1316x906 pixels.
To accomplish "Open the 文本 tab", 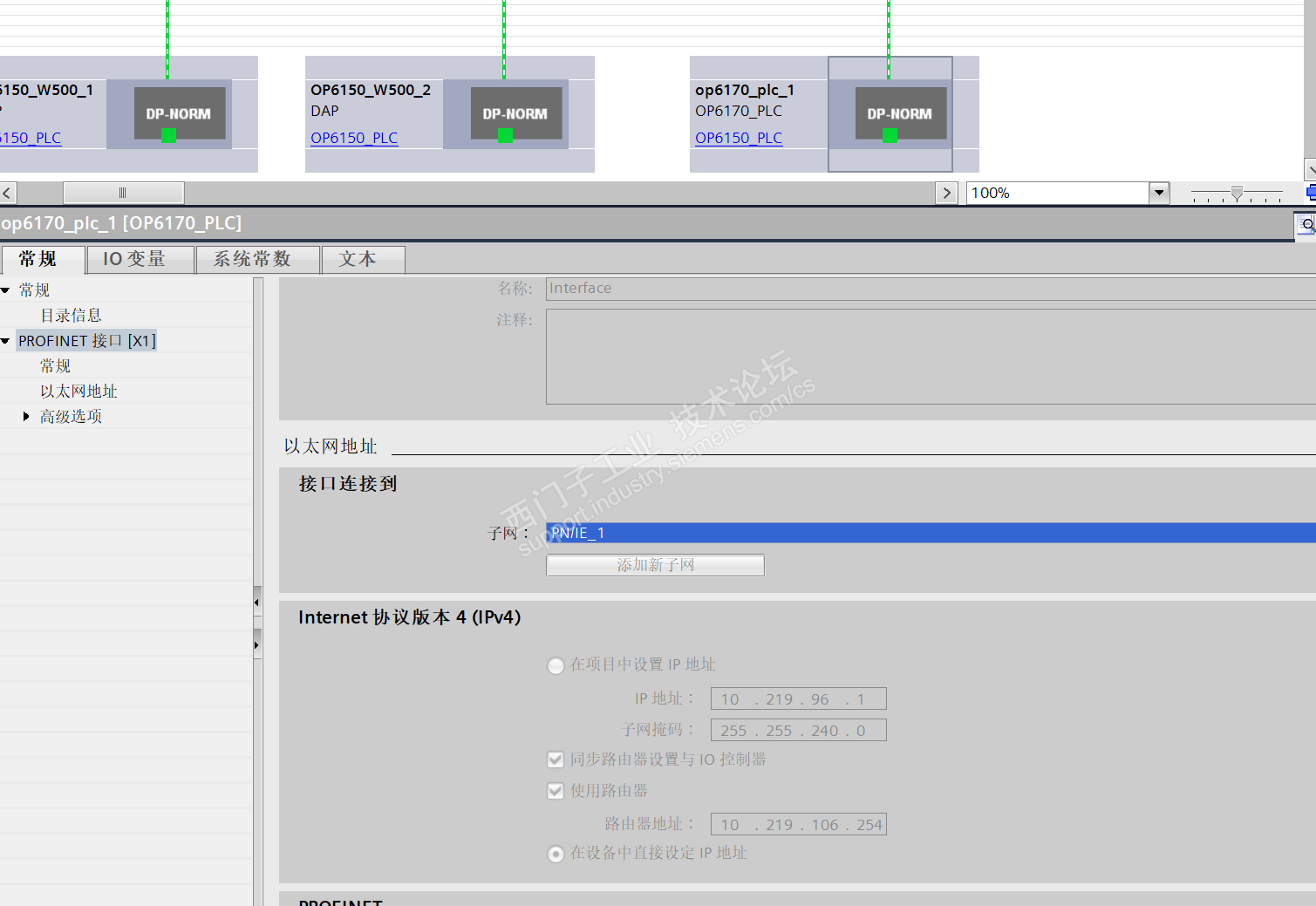I will tap(364, 259).
